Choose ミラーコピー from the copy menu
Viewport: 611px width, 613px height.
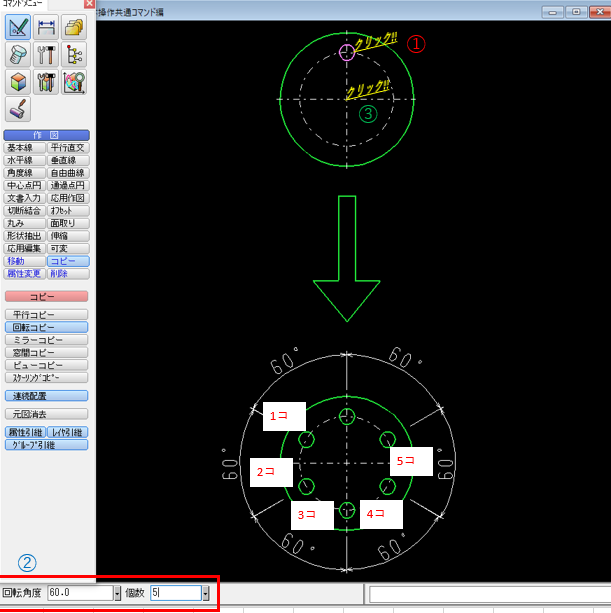[46, 340]
